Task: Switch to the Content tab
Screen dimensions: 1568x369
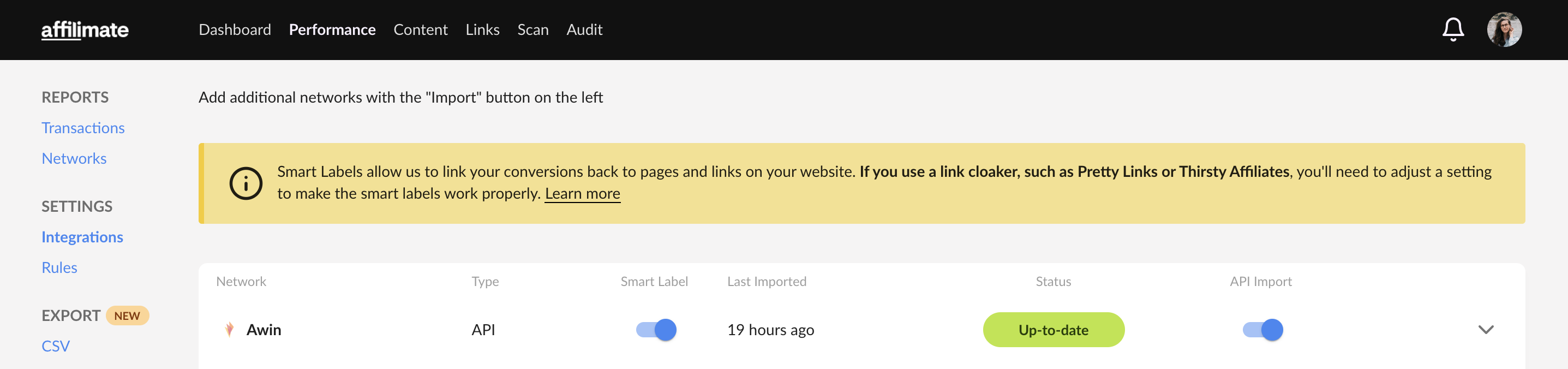Action: coord(420,30)
